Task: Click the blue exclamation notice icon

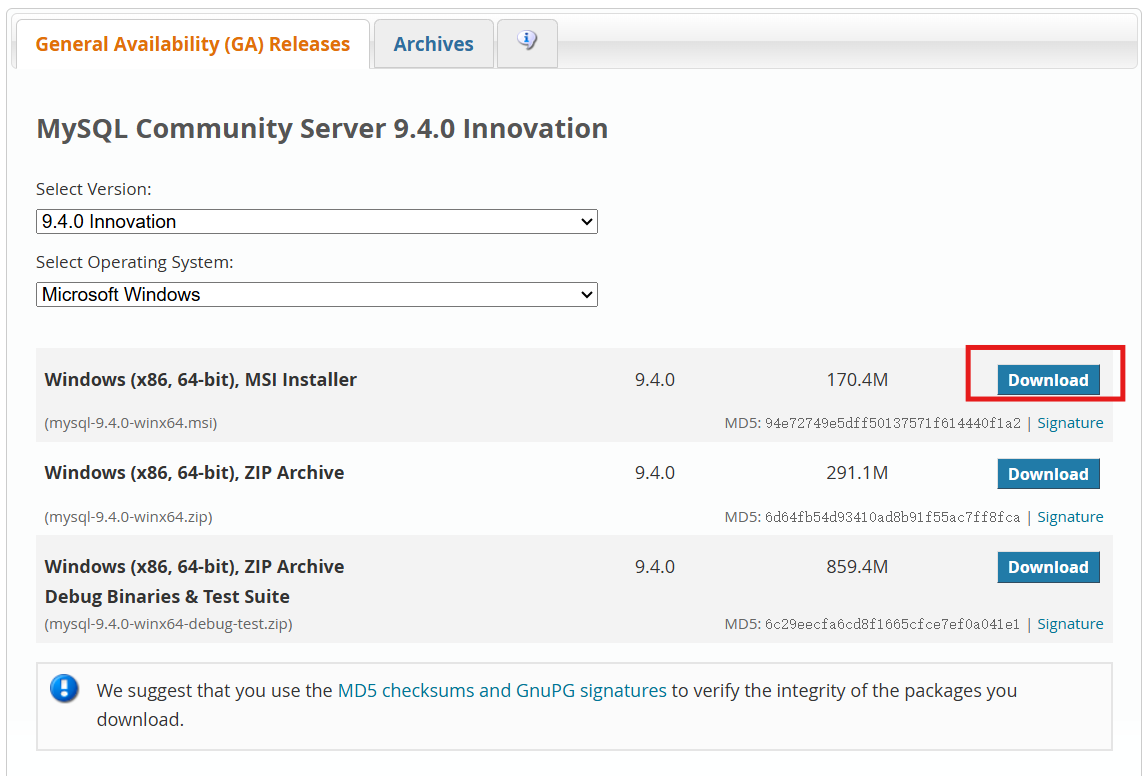Action: 64,689
